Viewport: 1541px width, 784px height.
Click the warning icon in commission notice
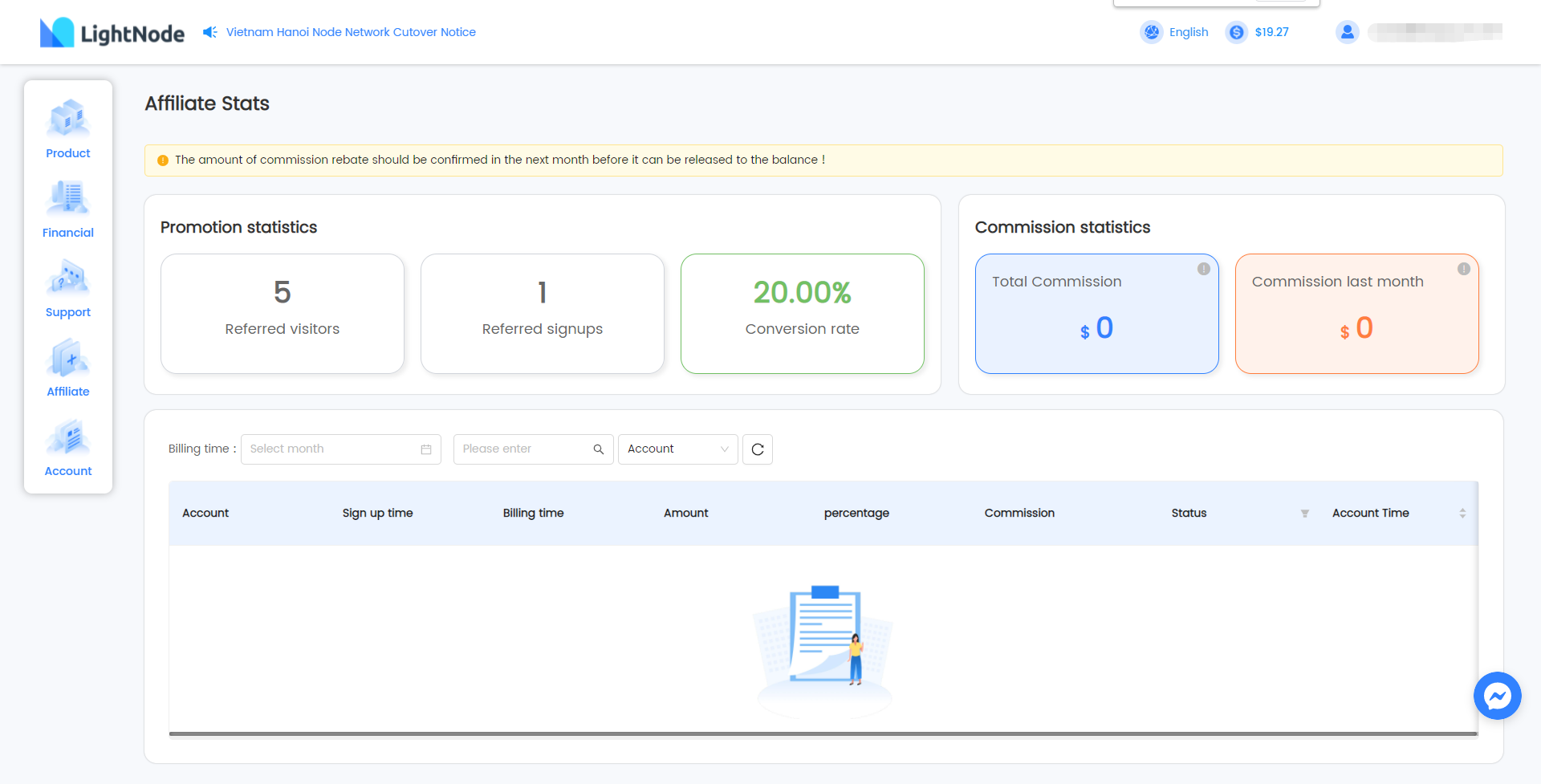pyautogui.click(x=163, y=160)
